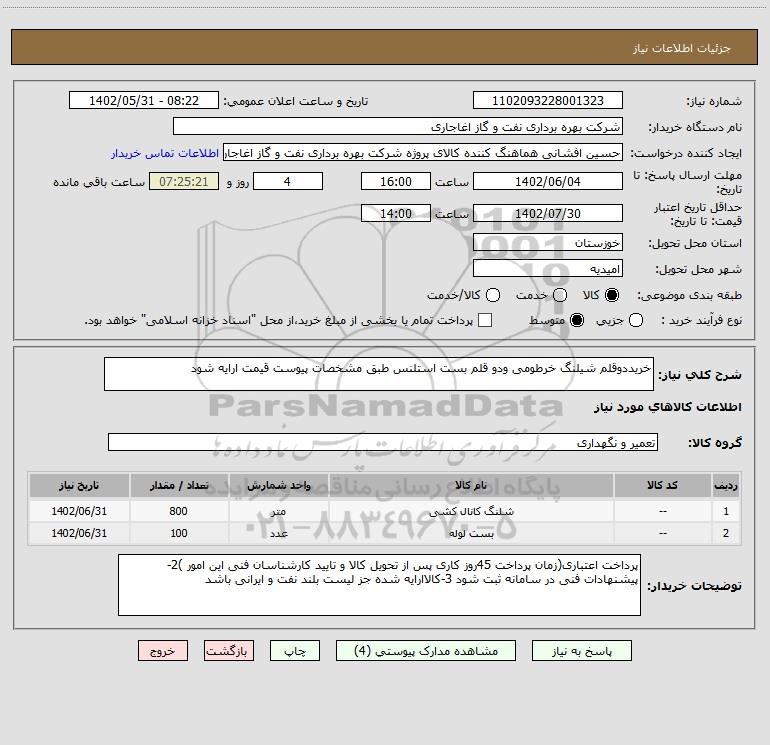
Task: Select the خدمت radio button
Action: [560, 295]
